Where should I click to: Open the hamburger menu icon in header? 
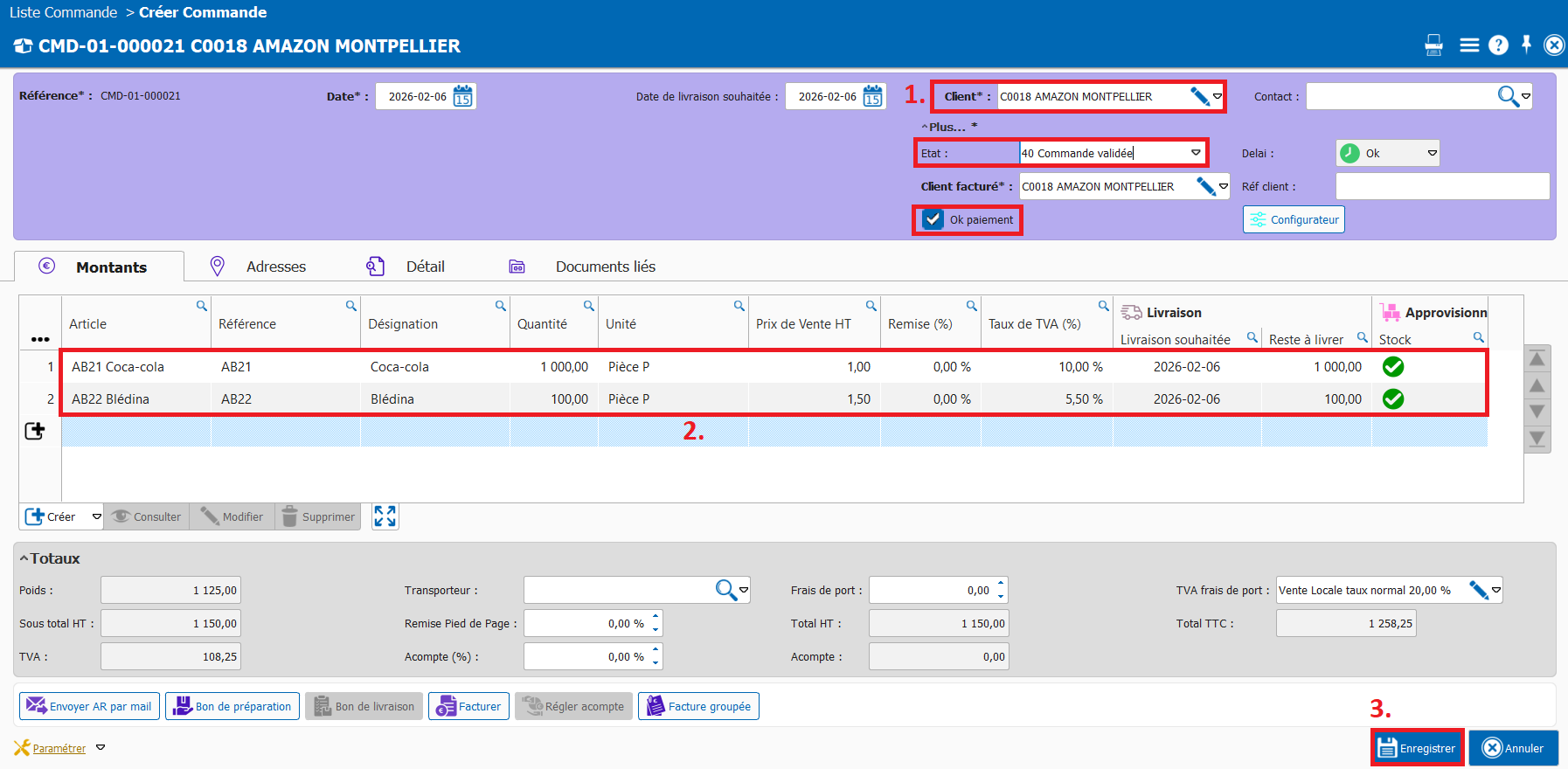point(1469,45)
